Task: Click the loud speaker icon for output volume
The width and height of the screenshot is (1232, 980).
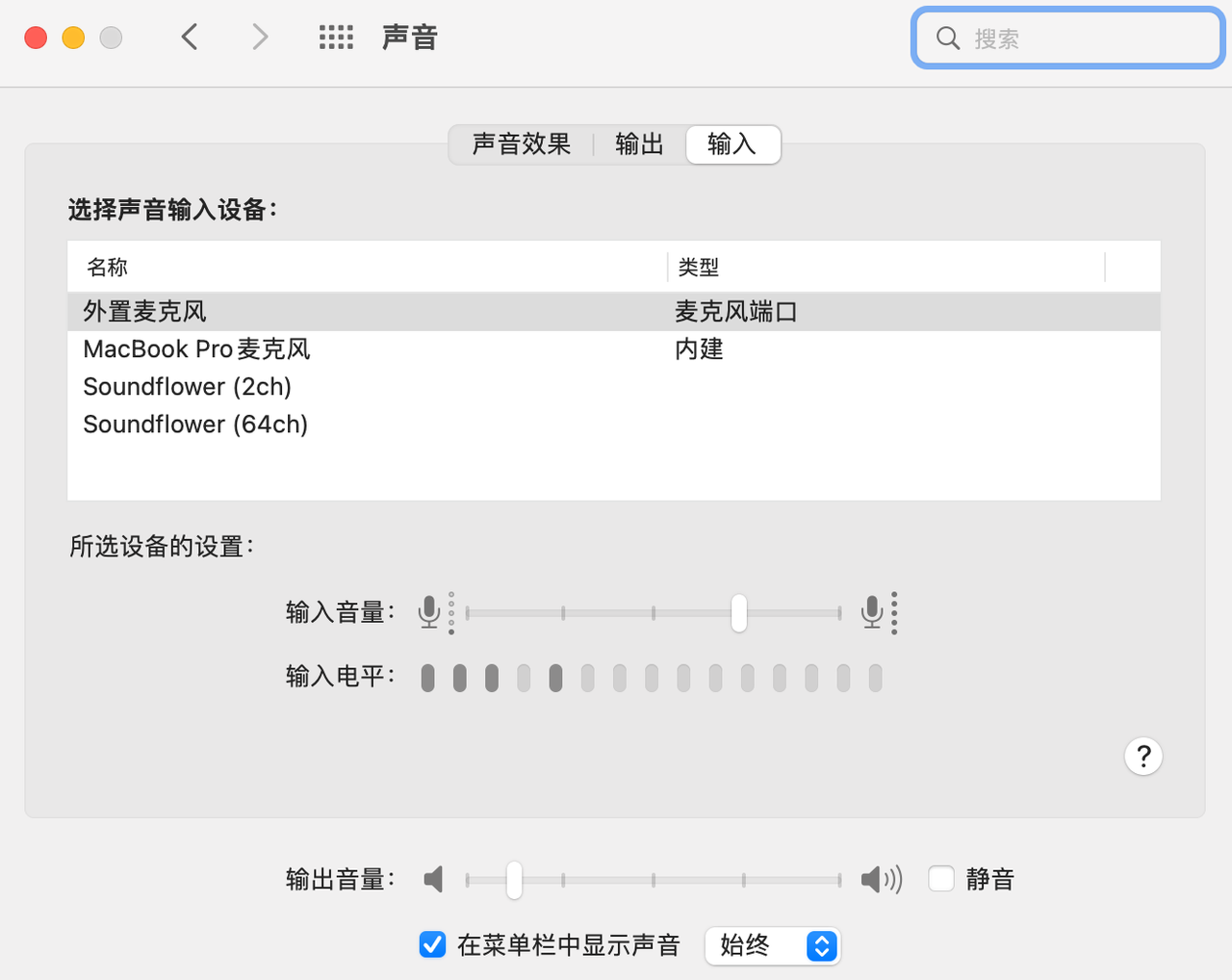Action: coord(882,879)
